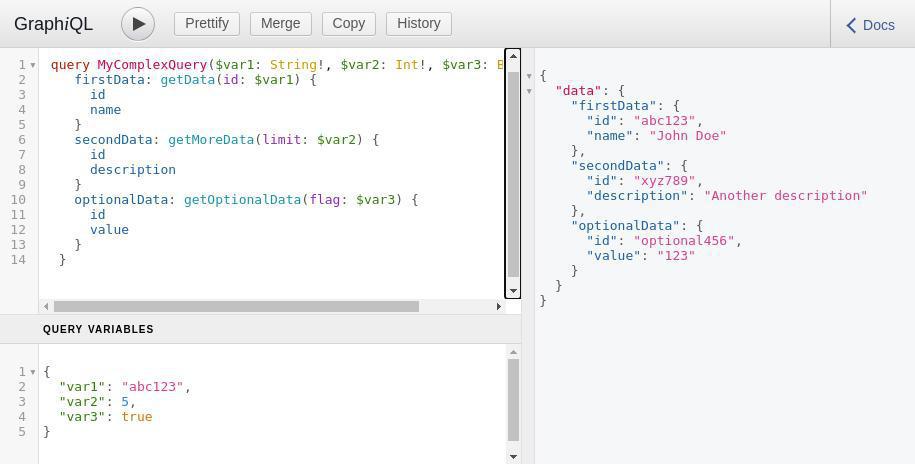Viewport: 915px width, 464px height.
Task: Click "abc123" value in query variables
Action: click(x=152, y=386)
